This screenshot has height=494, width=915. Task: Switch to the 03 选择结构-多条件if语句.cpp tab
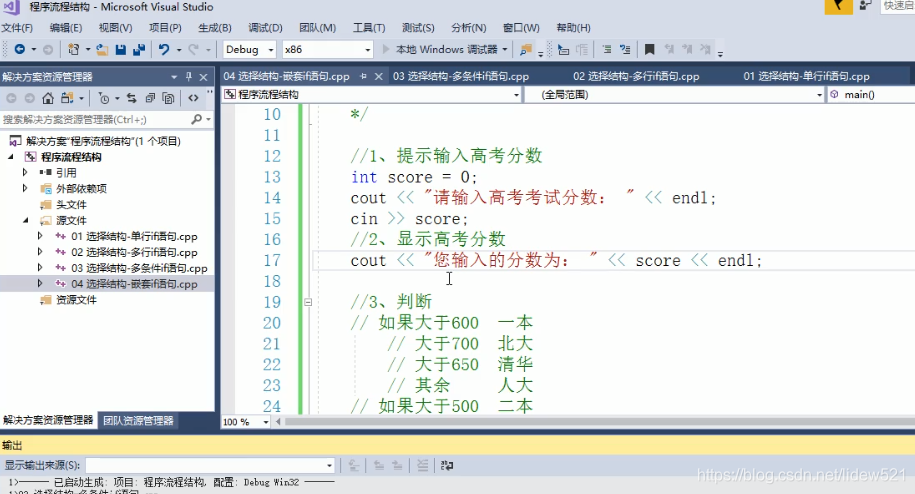click(x=460, y=76)
